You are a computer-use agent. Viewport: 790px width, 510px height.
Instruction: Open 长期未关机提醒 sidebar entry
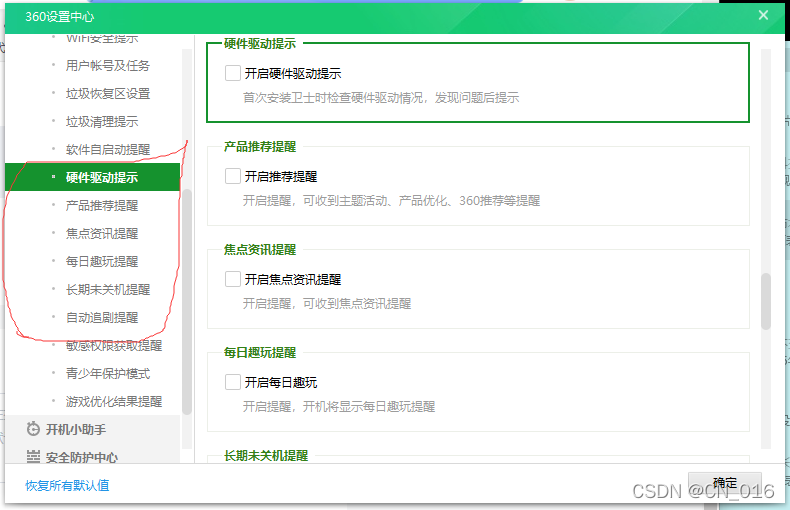pos(108,290)
